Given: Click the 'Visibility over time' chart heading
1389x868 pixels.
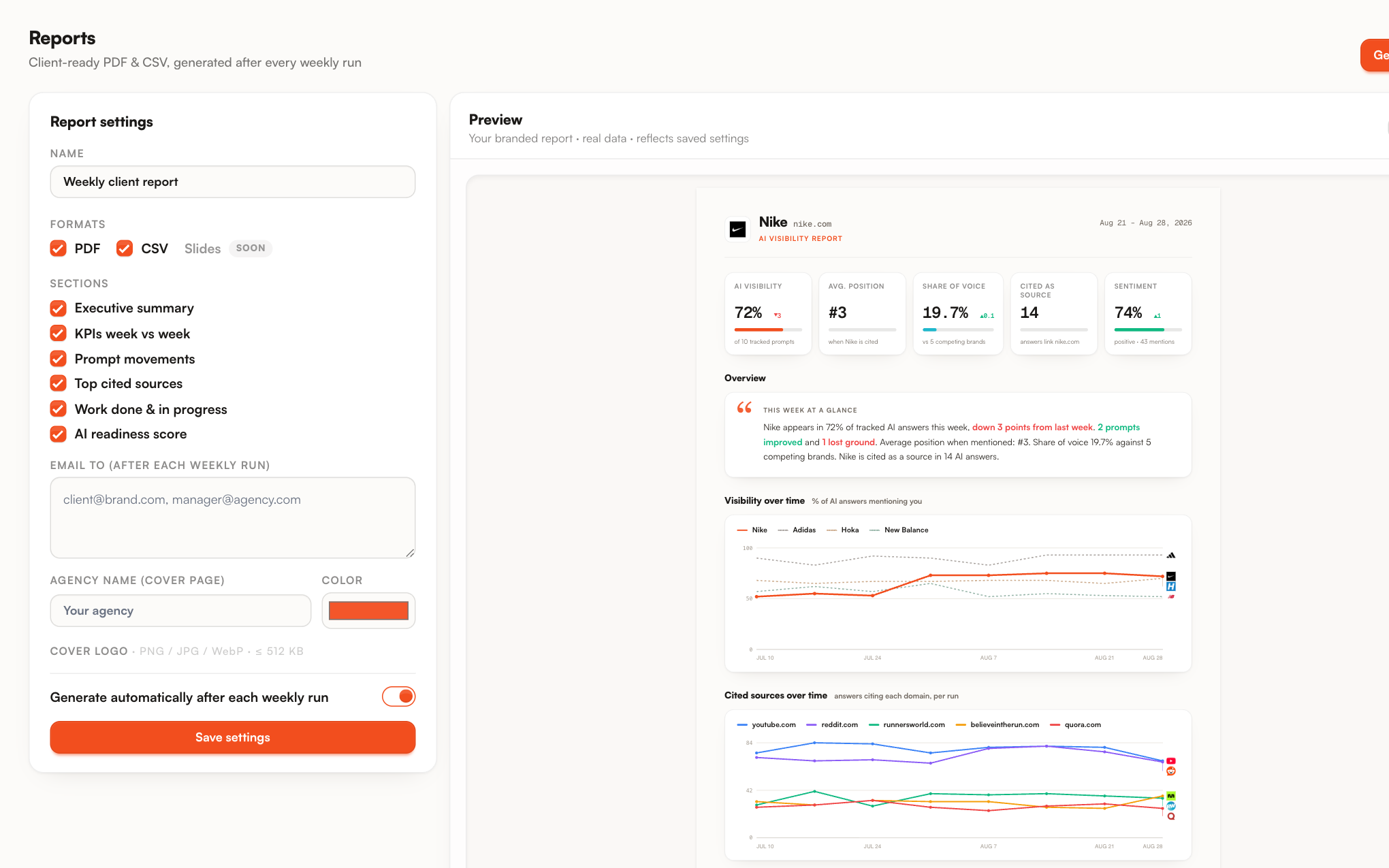Looking at the screenshot, I should [x=765, y=500].
